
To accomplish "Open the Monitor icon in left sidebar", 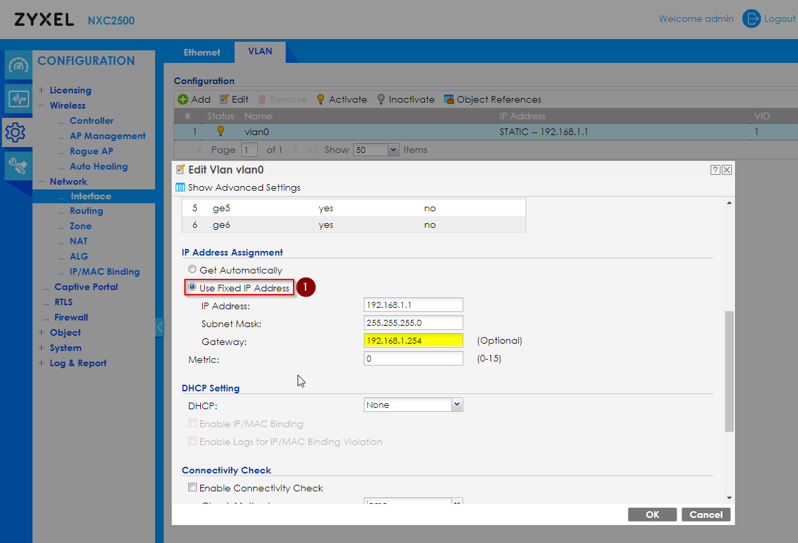I will tap(17, 99).
